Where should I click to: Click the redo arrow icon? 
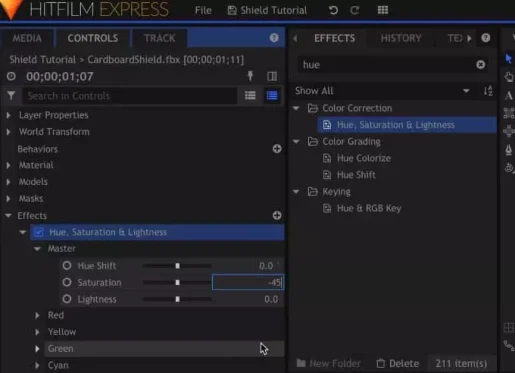pyautogui.click(x=355, y=10)
